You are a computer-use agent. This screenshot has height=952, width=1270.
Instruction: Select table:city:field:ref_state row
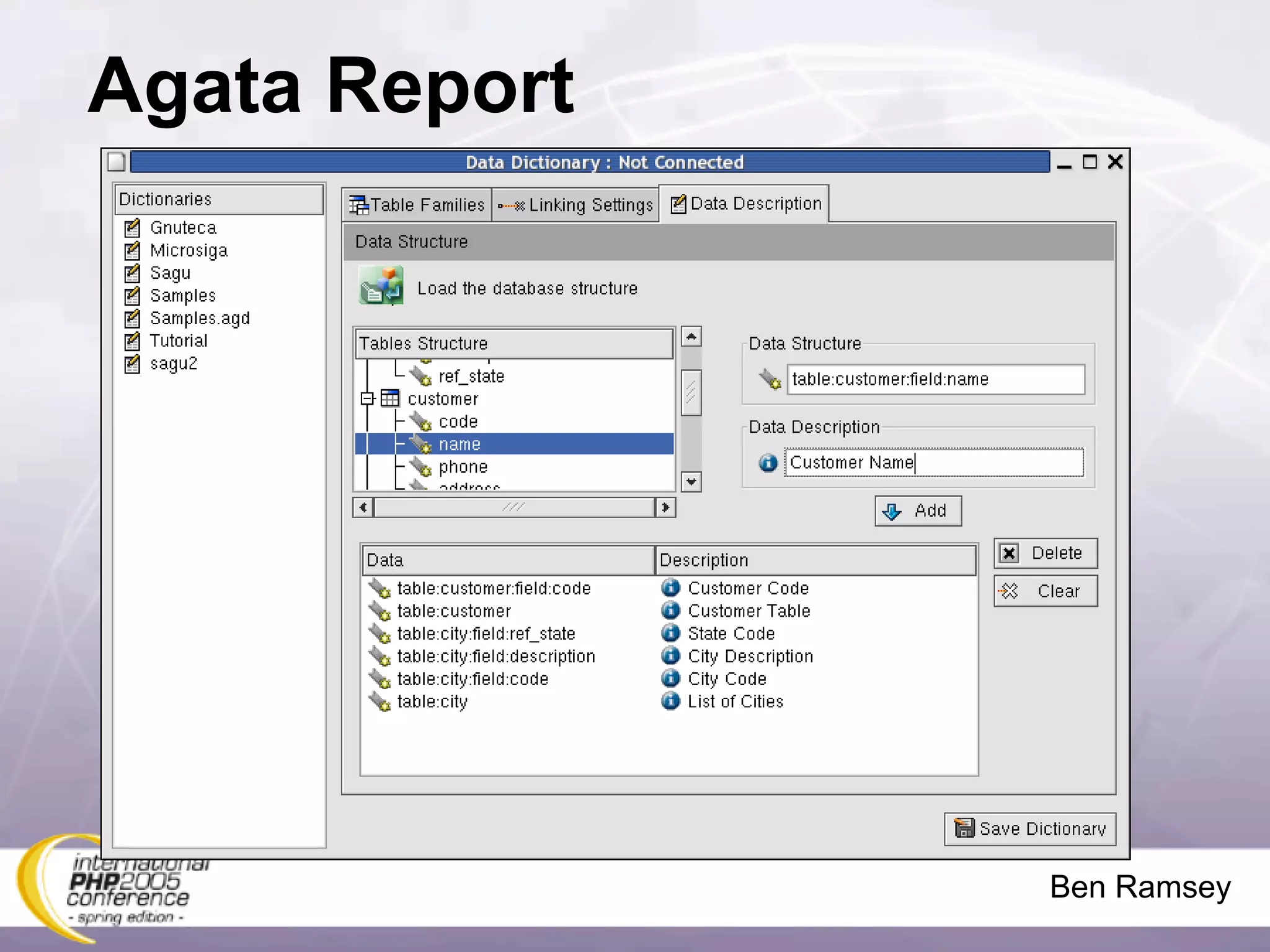click(x=486, y=633)
